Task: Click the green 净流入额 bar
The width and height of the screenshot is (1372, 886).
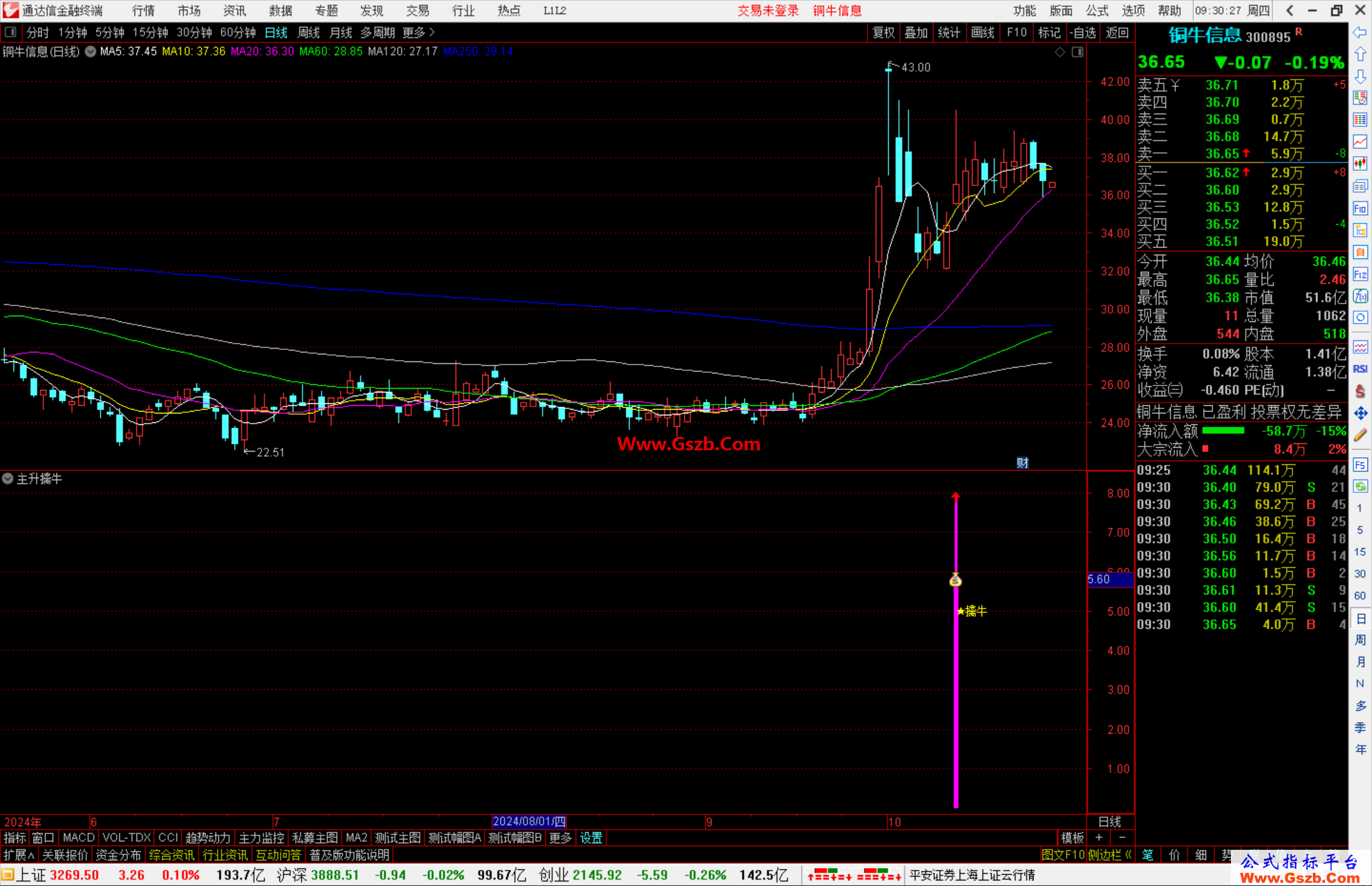Action: click(1223, 431)
